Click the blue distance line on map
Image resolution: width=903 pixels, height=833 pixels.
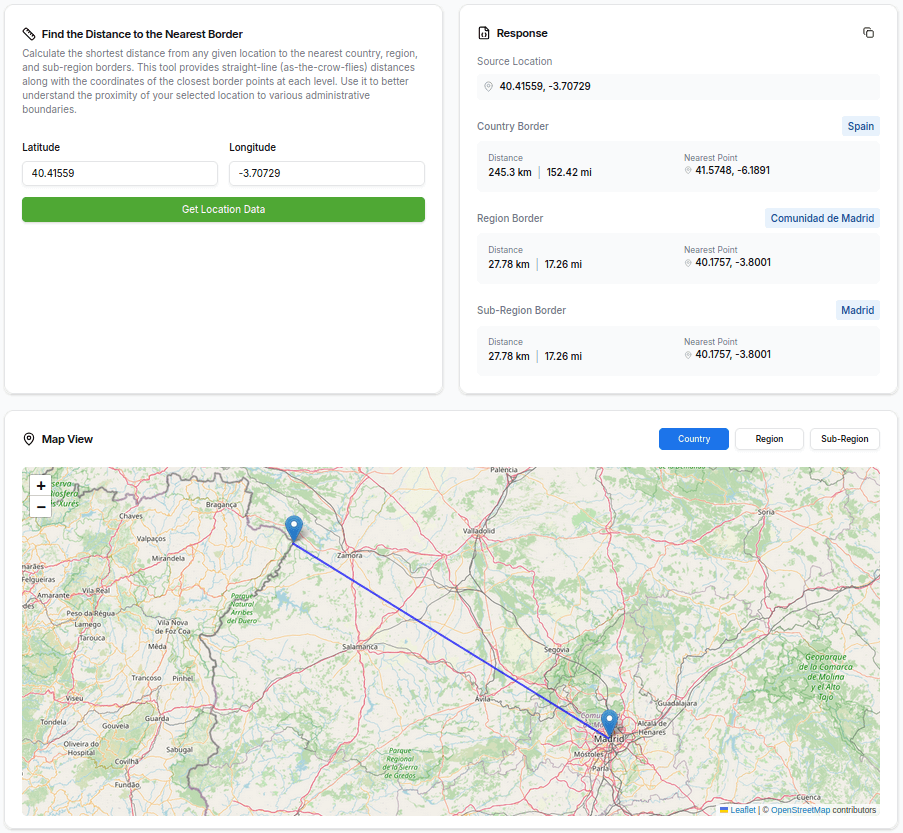click(452, 639)
